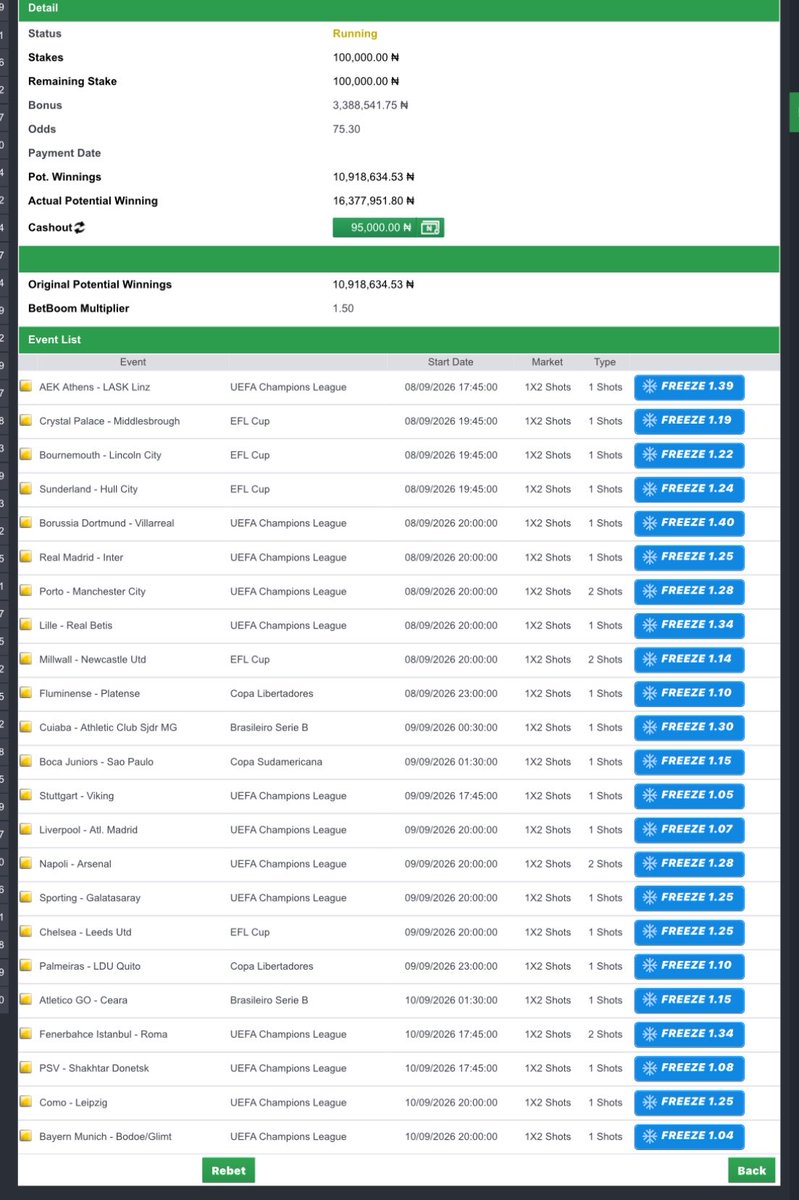
Task: Click yellow status icon beside Sunderland - Hull City
Action: [x=26, y=489]
